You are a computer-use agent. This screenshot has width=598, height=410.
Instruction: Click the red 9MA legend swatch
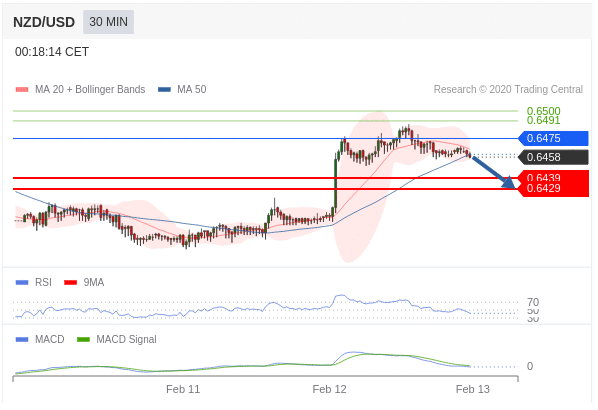(71, 283)
